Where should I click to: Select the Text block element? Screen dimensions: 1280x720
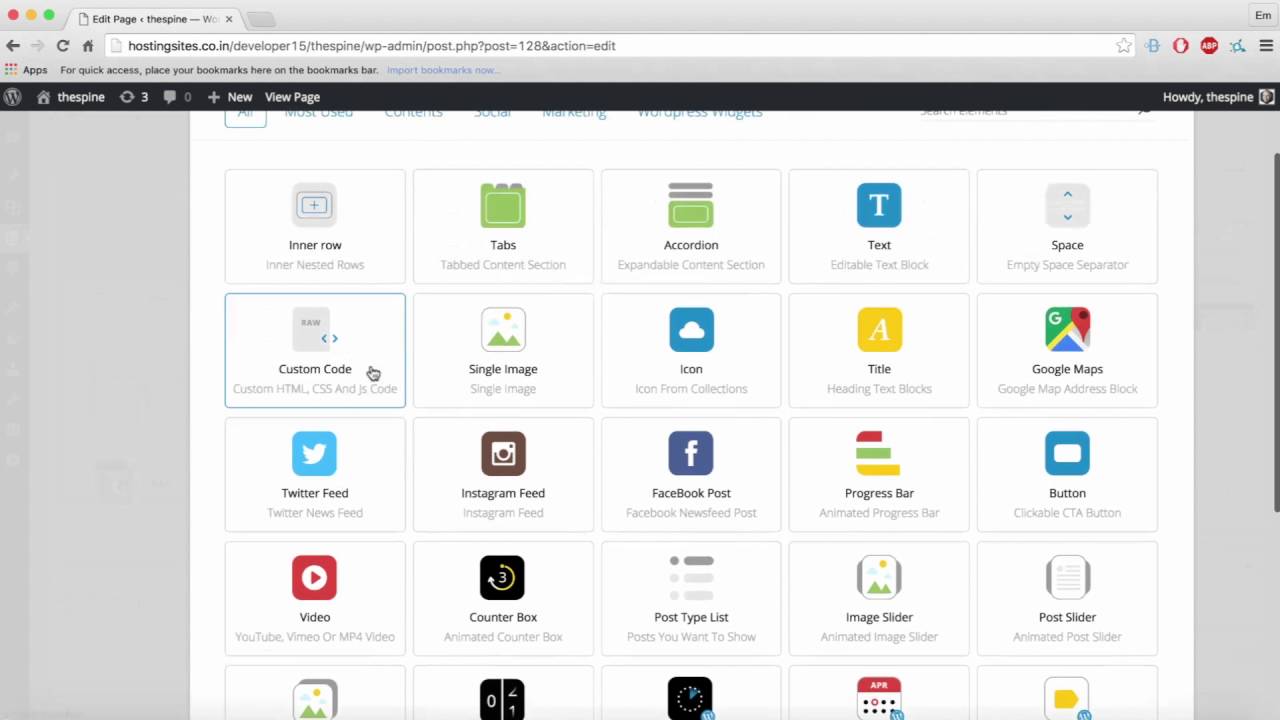[879, 226]
